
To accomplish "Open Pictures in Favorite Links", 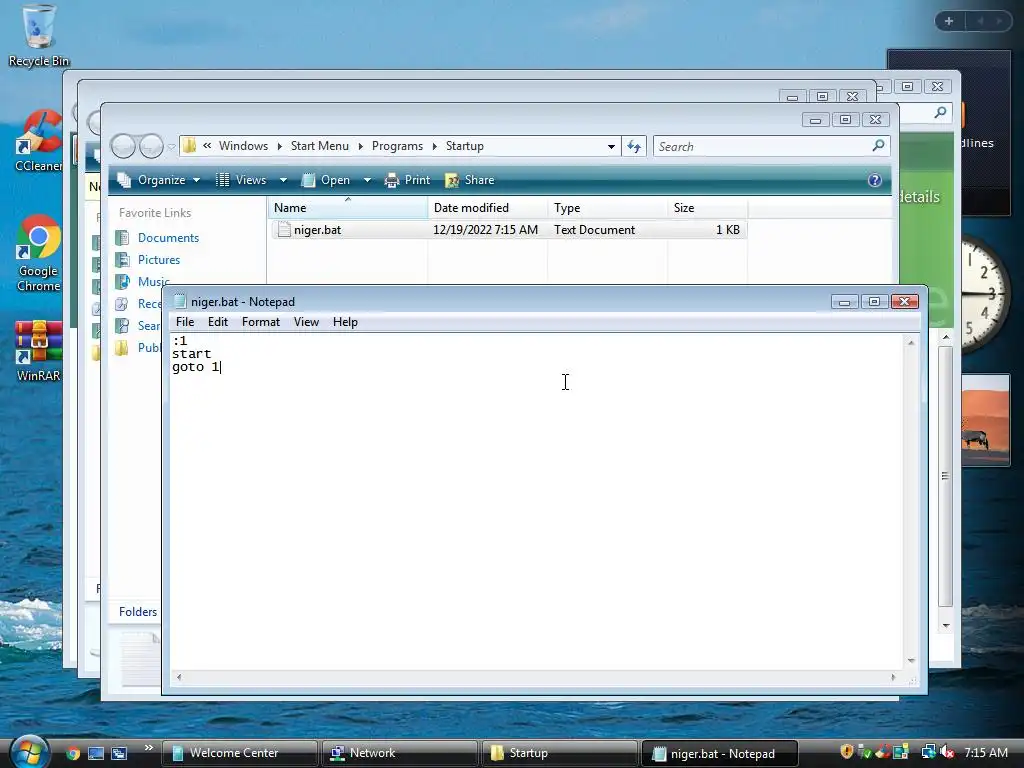I will pos(159,260).
